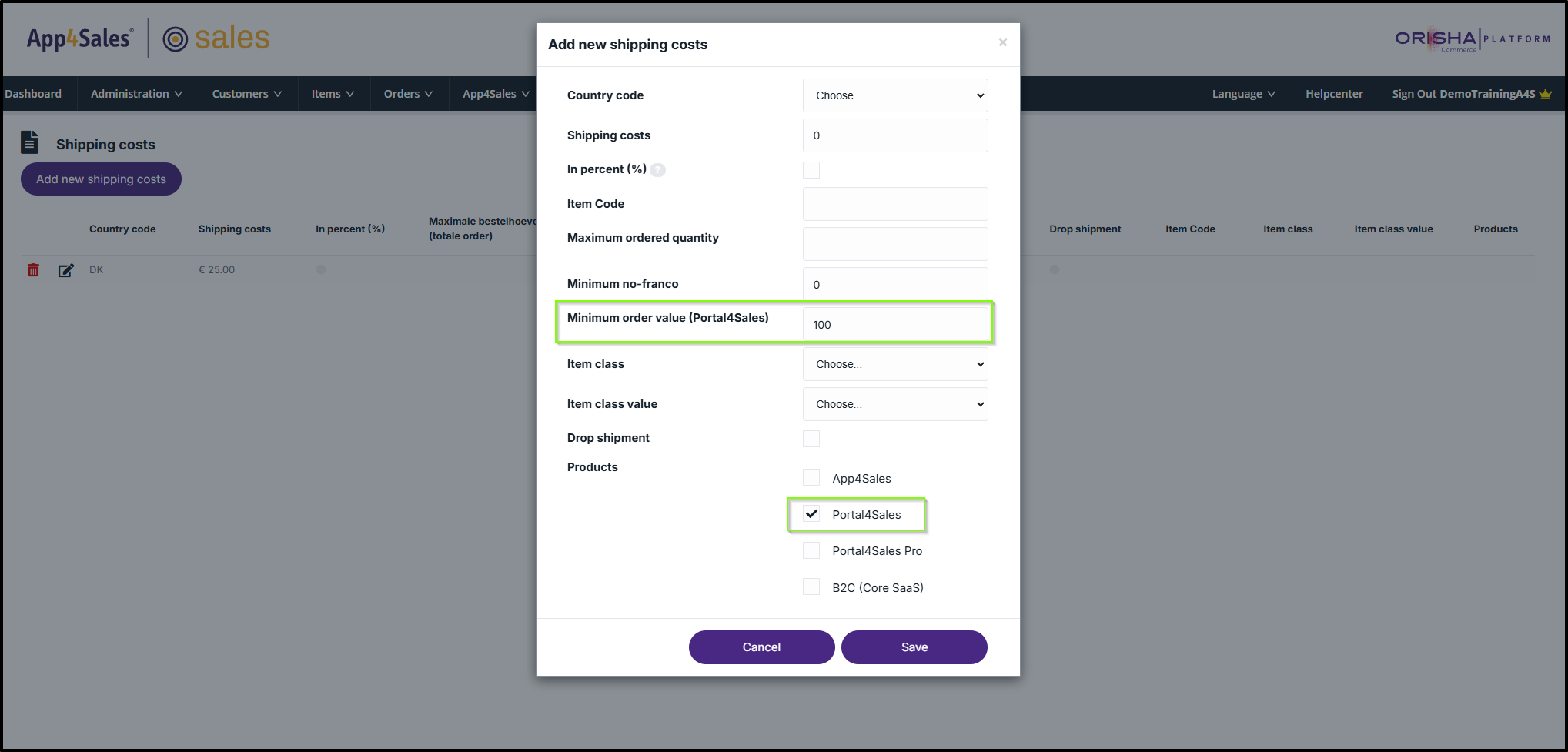Open the Country code dropdown
The width and height of the screenshot is (1568, 752).
coord(895,95)
